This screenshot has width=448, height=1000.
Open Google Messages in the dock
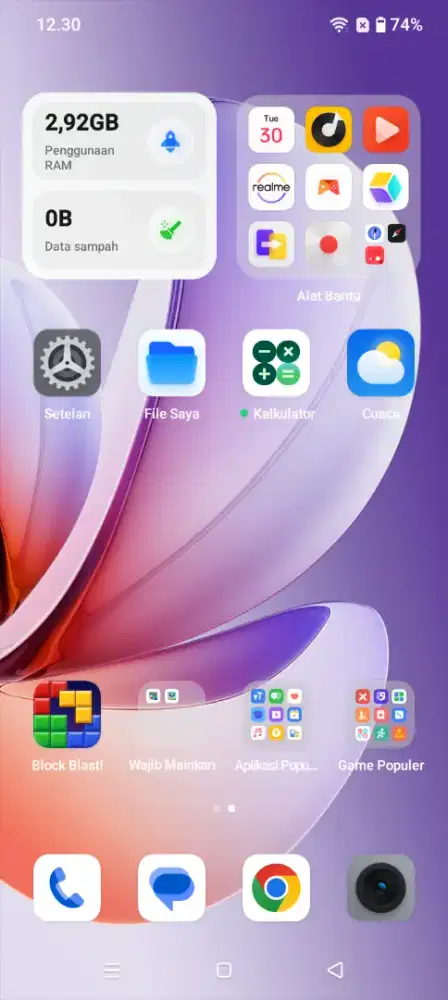pyautogui.click(x=172, y=888)
